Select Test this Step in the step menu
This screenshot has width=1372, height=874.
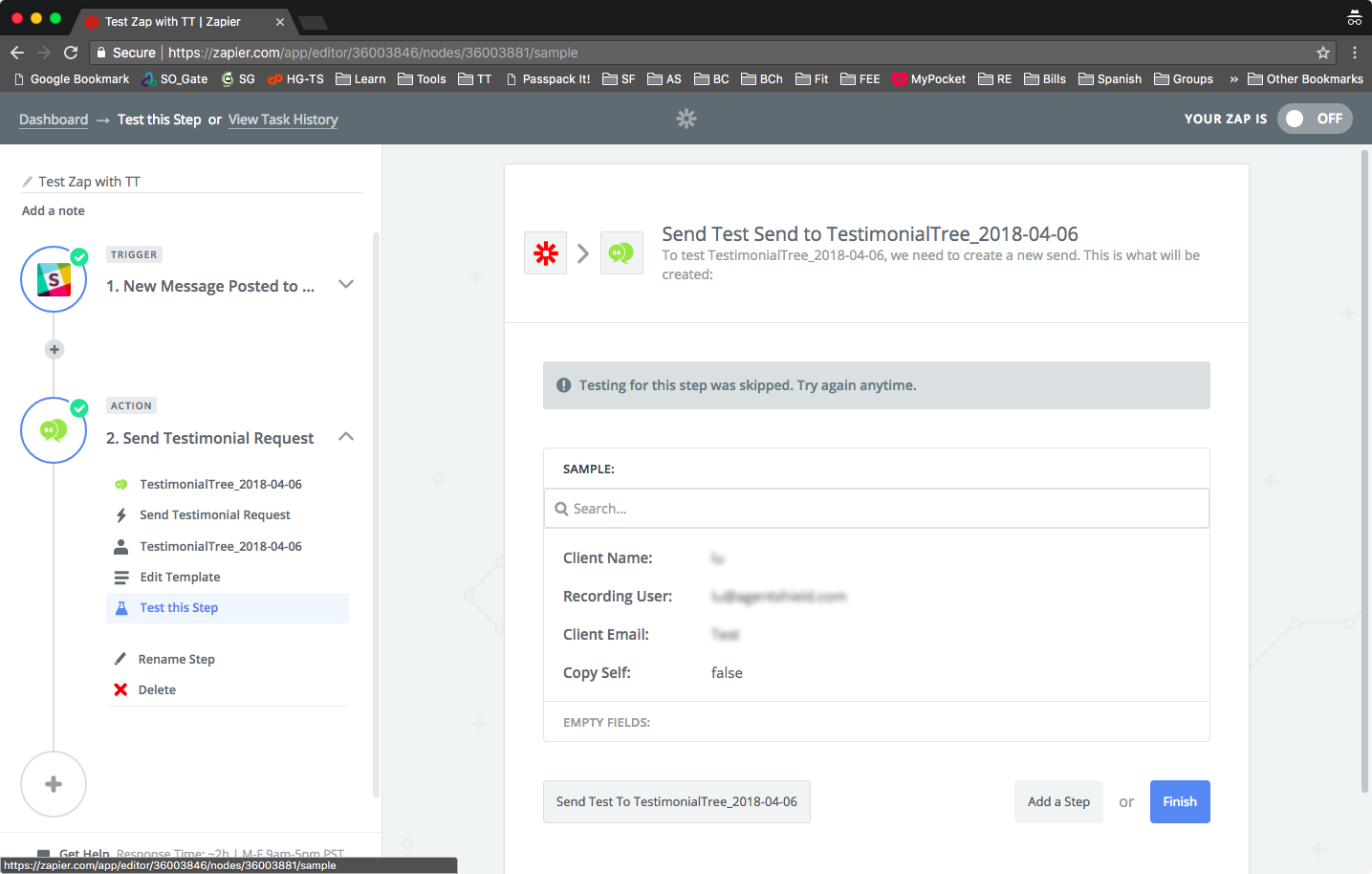coord(228,608)
